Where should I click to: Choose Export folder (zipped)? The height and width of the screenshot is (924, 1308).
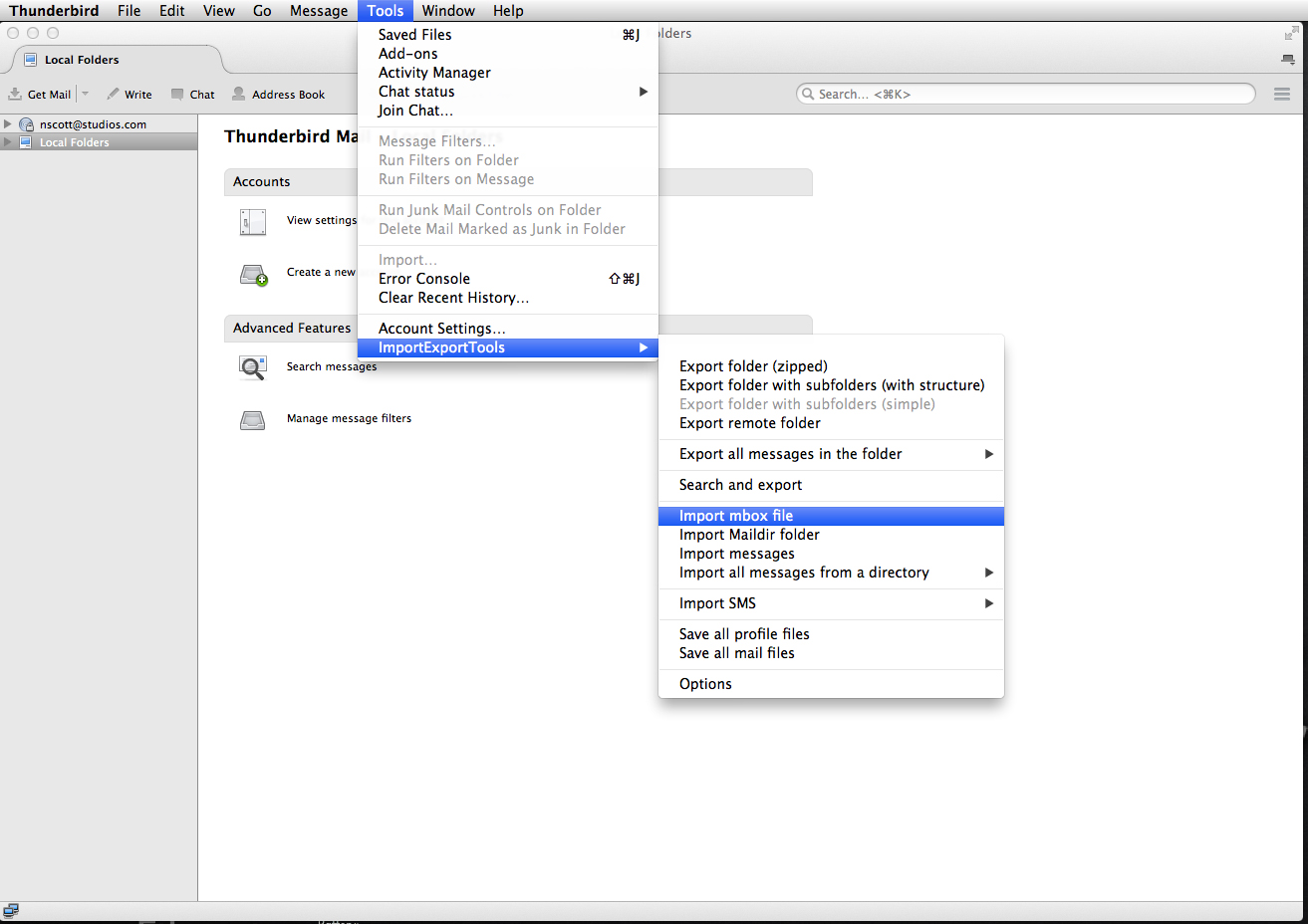click(831, 366)
